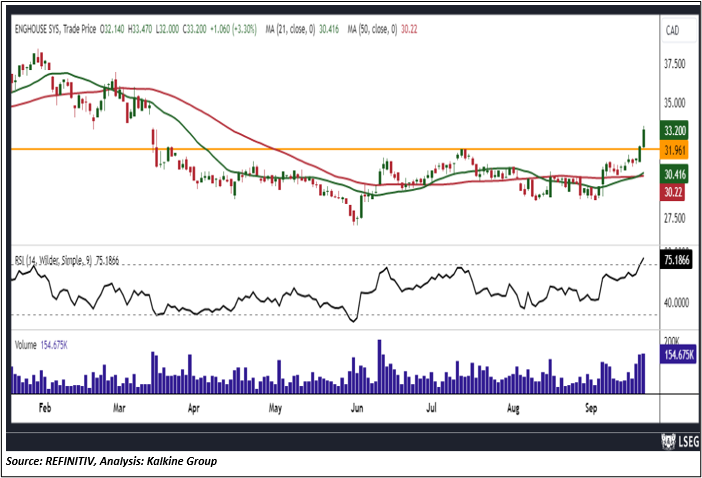Click the 33.200 last price tag

[x=675, y=131]
